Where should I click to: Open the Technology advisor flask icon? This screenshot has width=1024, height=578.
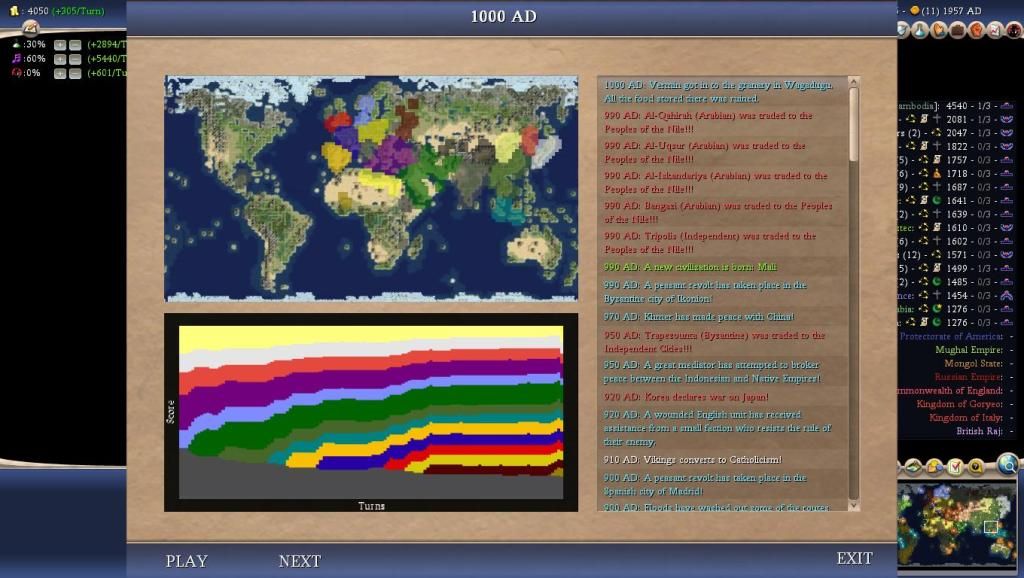click(x=920, y=29)
